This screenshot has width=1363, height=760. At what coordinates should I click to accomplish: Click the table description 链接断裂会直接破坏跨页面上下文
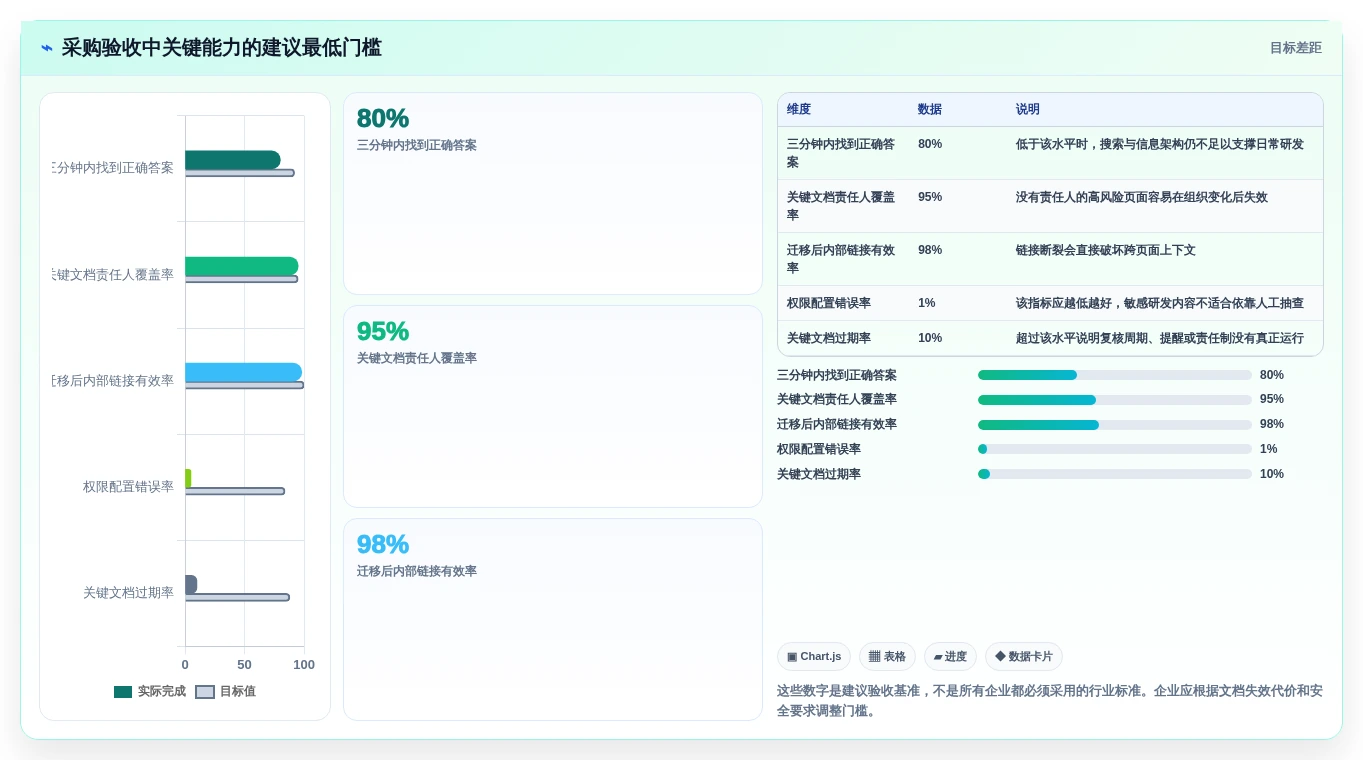click(x=1106, y=250)
